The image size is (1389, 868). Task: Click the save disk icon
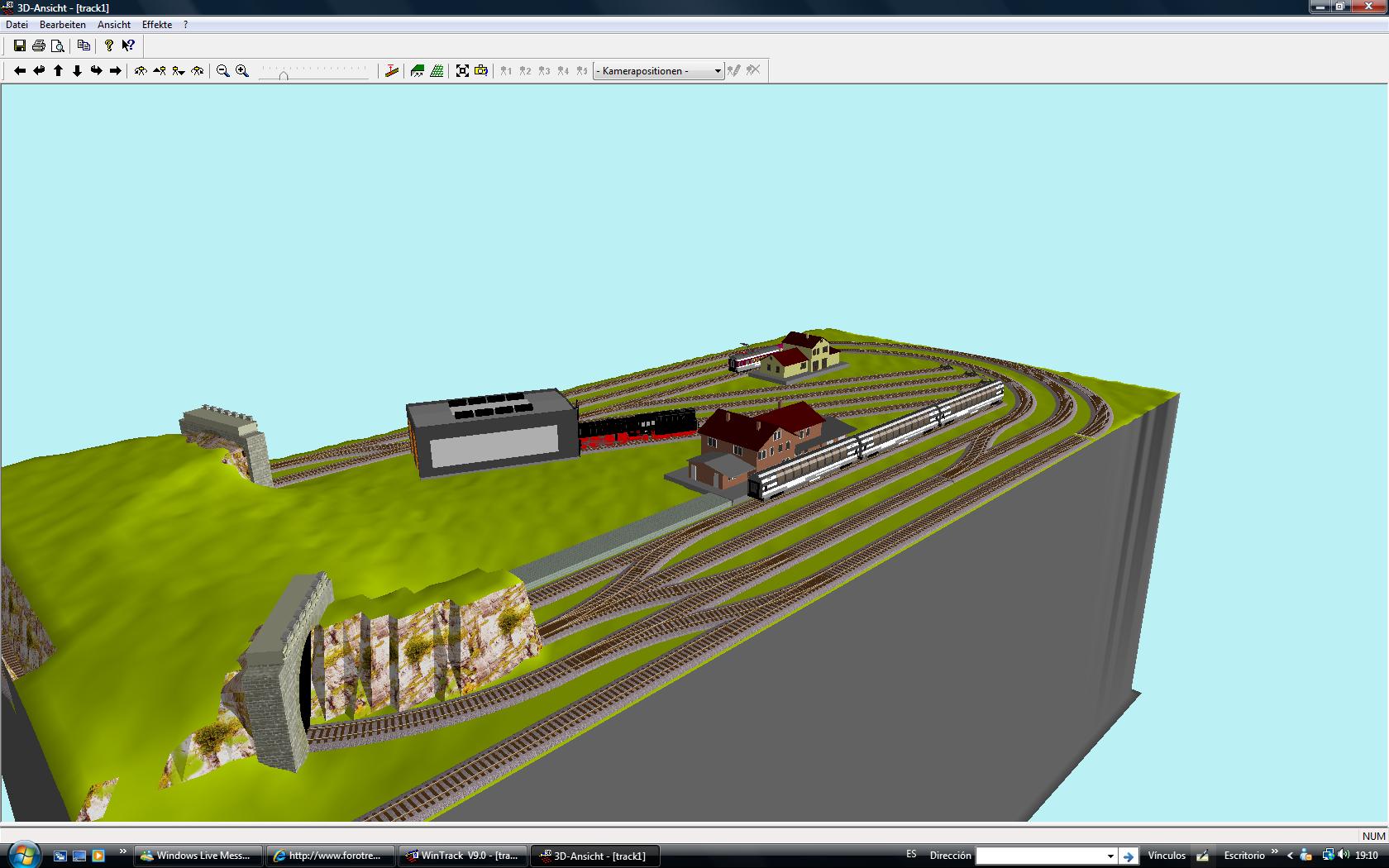pos(19,46)
